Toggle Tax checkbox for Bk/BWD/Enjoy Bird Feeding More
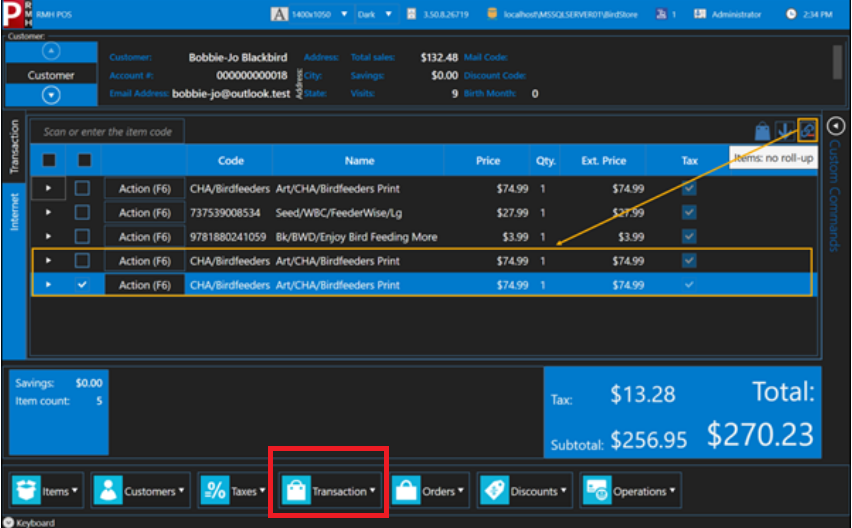The image size is (852, 528). (689, 236)
